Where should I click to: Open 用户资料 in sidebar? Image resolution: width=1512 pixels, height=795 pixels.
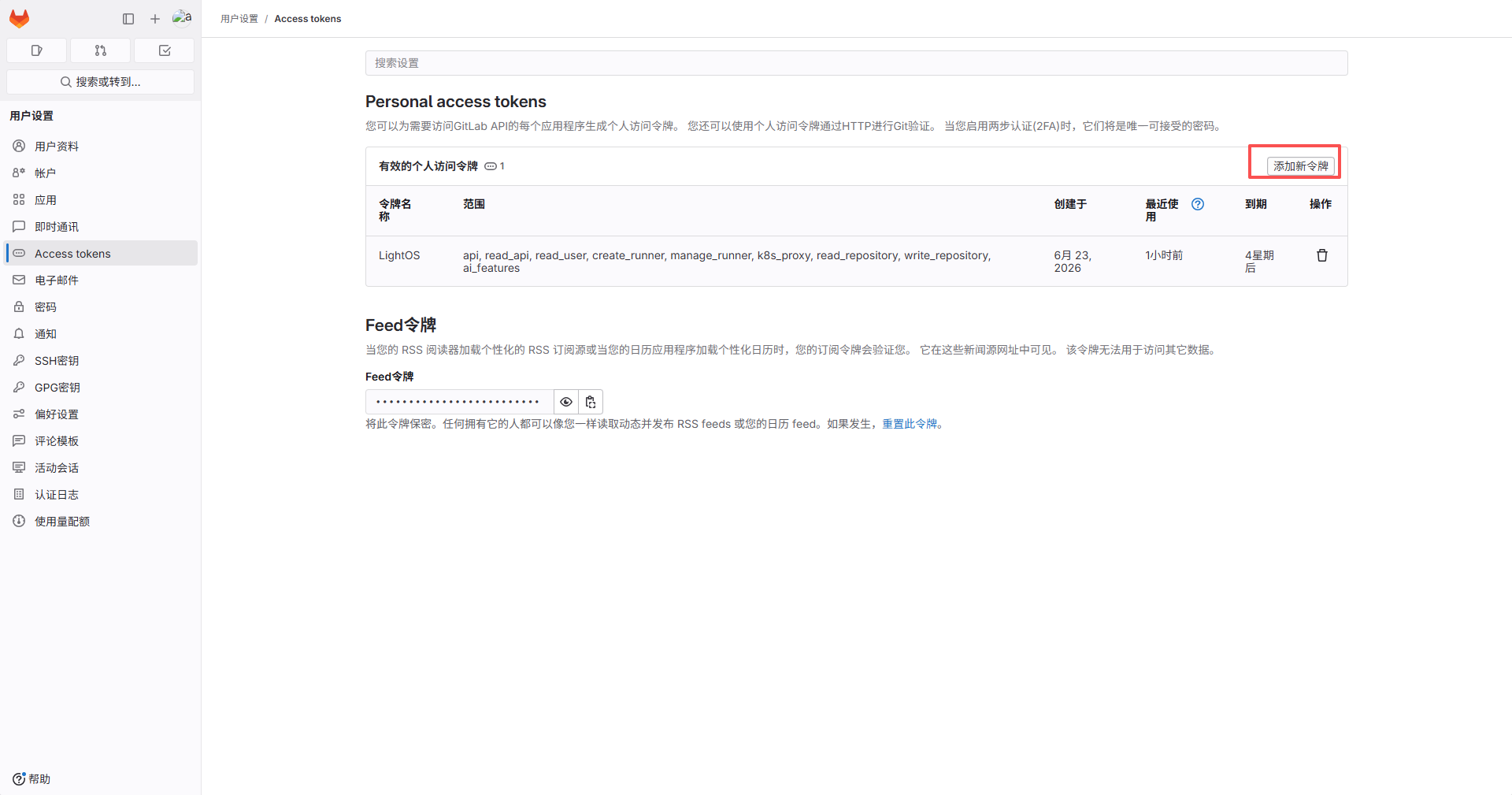tap(101, 147)
